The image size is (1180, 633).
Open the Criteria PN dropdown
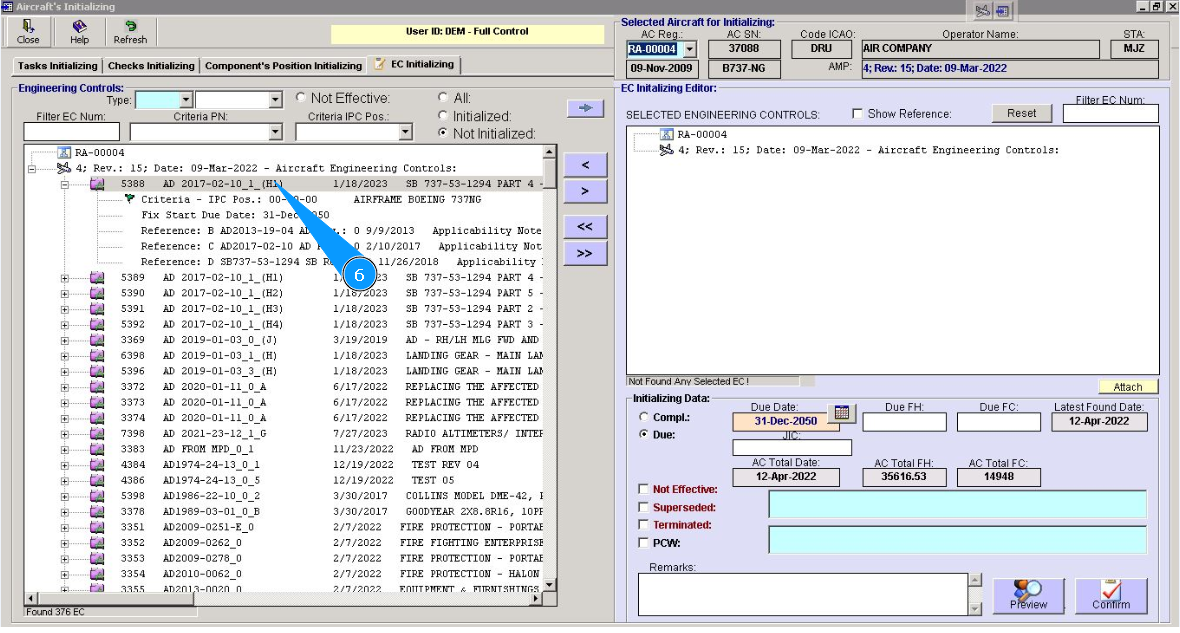pyautogui.click(x=275, y=132)
